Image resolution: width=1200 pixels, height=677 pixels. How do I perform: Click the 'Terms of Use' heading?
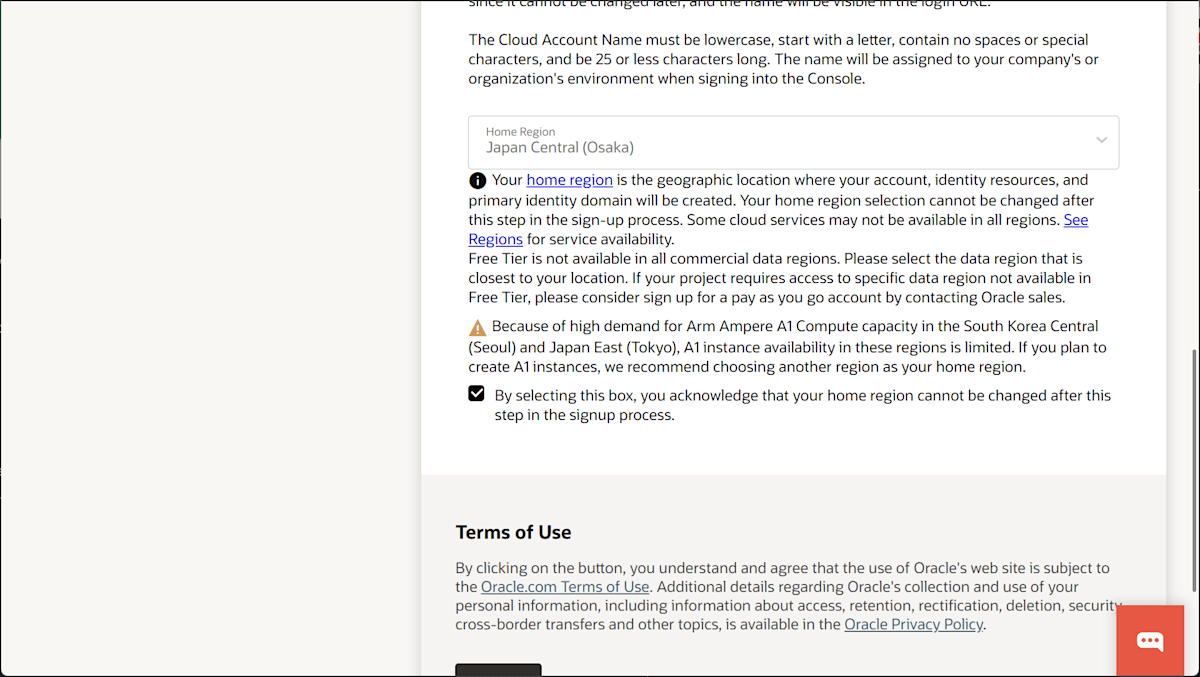tap(514, 532)
